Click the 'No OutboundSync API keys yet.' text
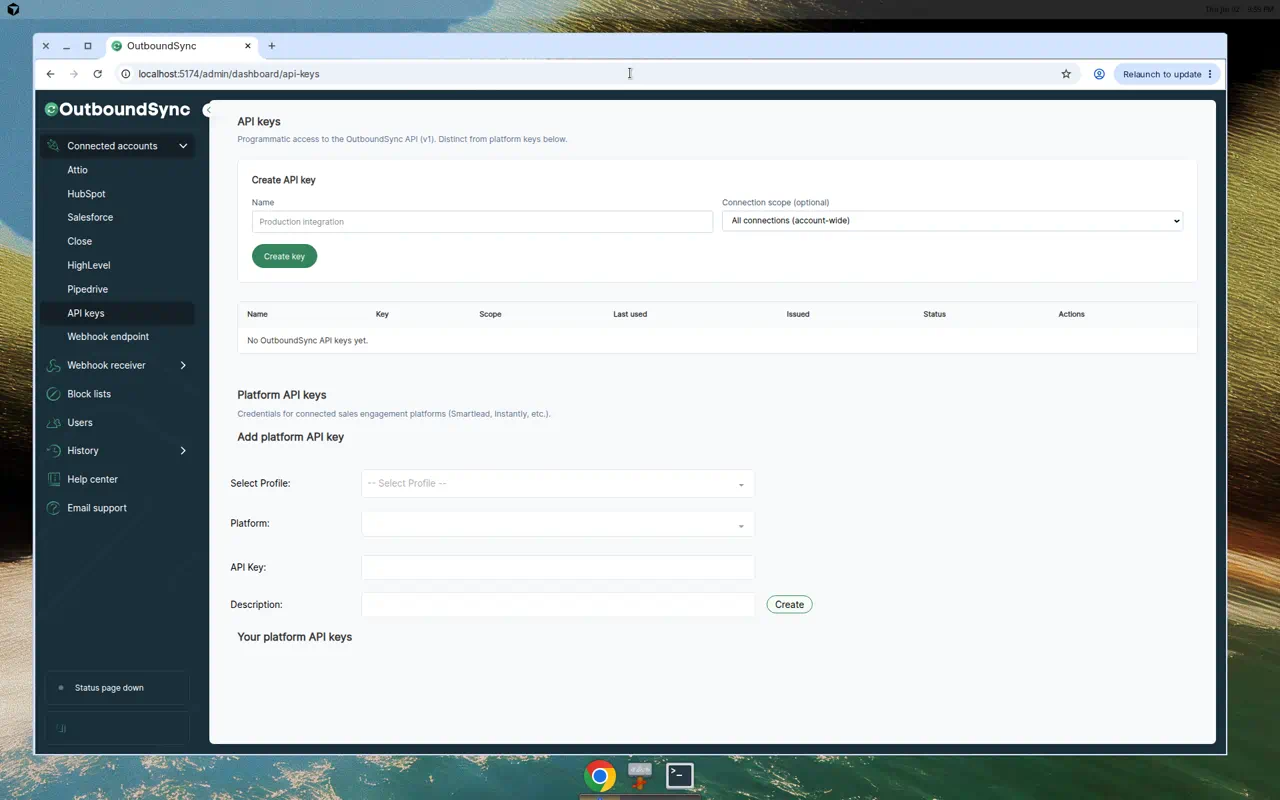Image resolution: width=1280 pixels, height=800 pixels. click(x=308, y=341)
